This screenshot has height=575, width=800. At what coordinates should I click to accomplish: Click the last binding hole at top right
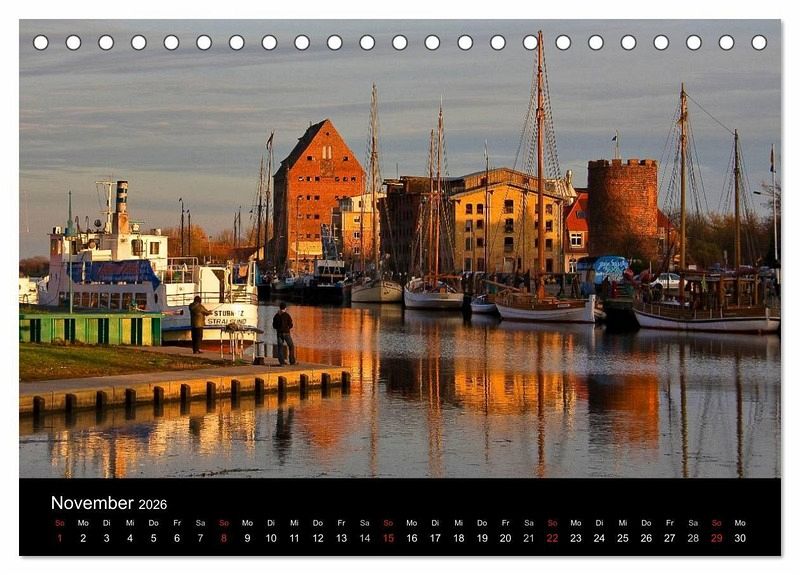point(759,43)
